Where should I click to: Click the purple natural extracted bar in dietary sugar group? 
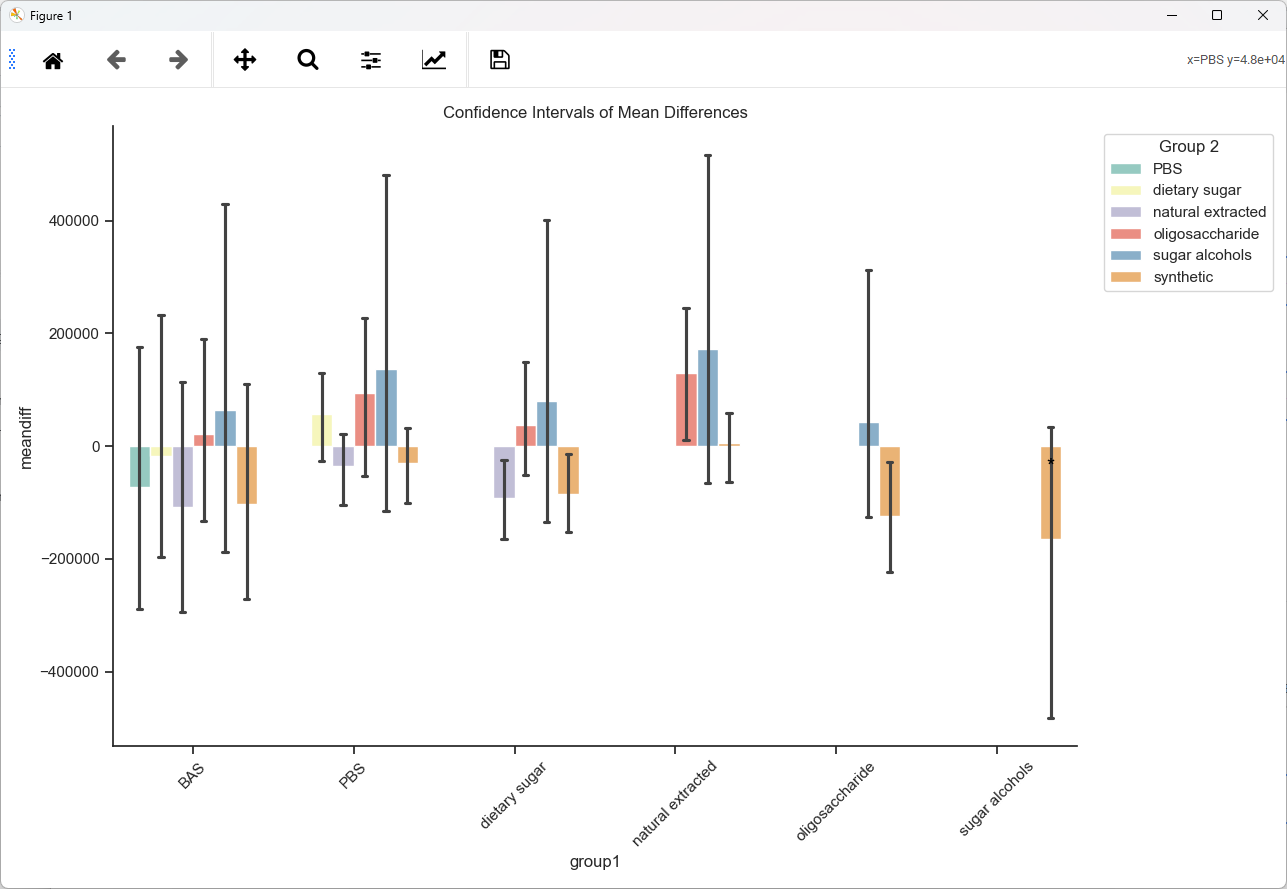[504, 472]
